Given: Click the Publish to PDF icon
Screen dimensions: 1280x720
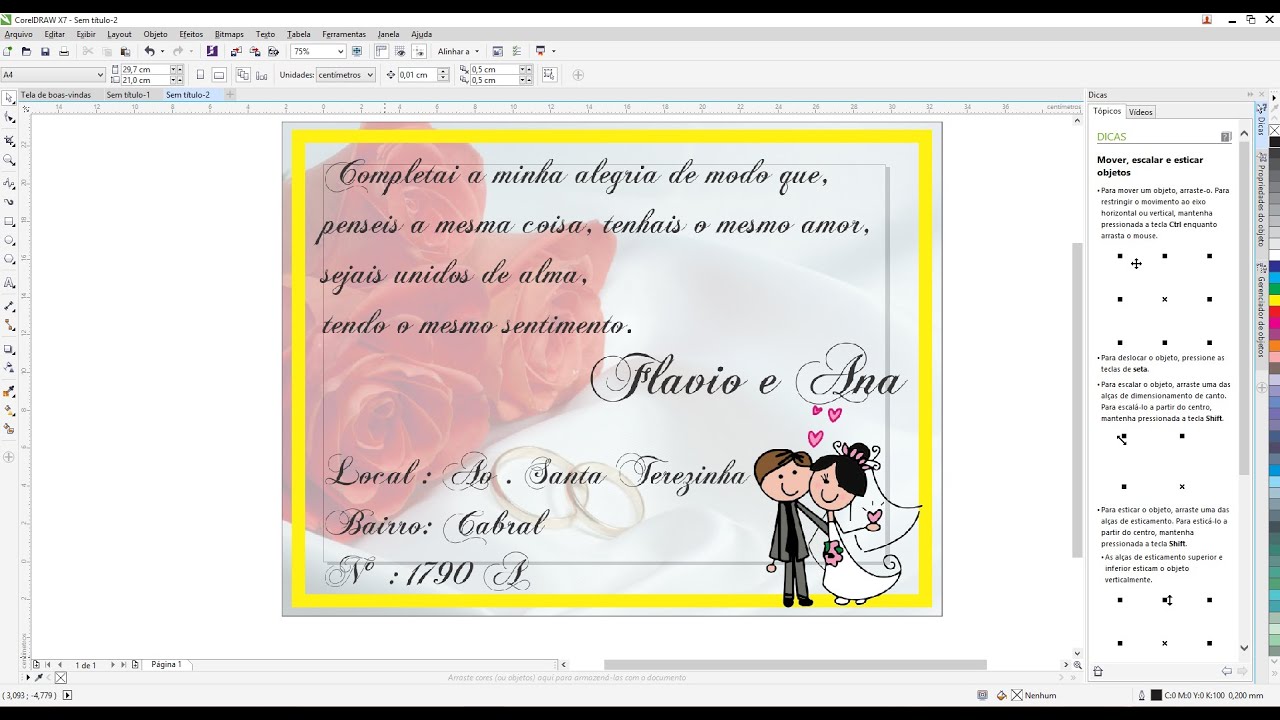Looking at the screenshot, I should (273, 51).
